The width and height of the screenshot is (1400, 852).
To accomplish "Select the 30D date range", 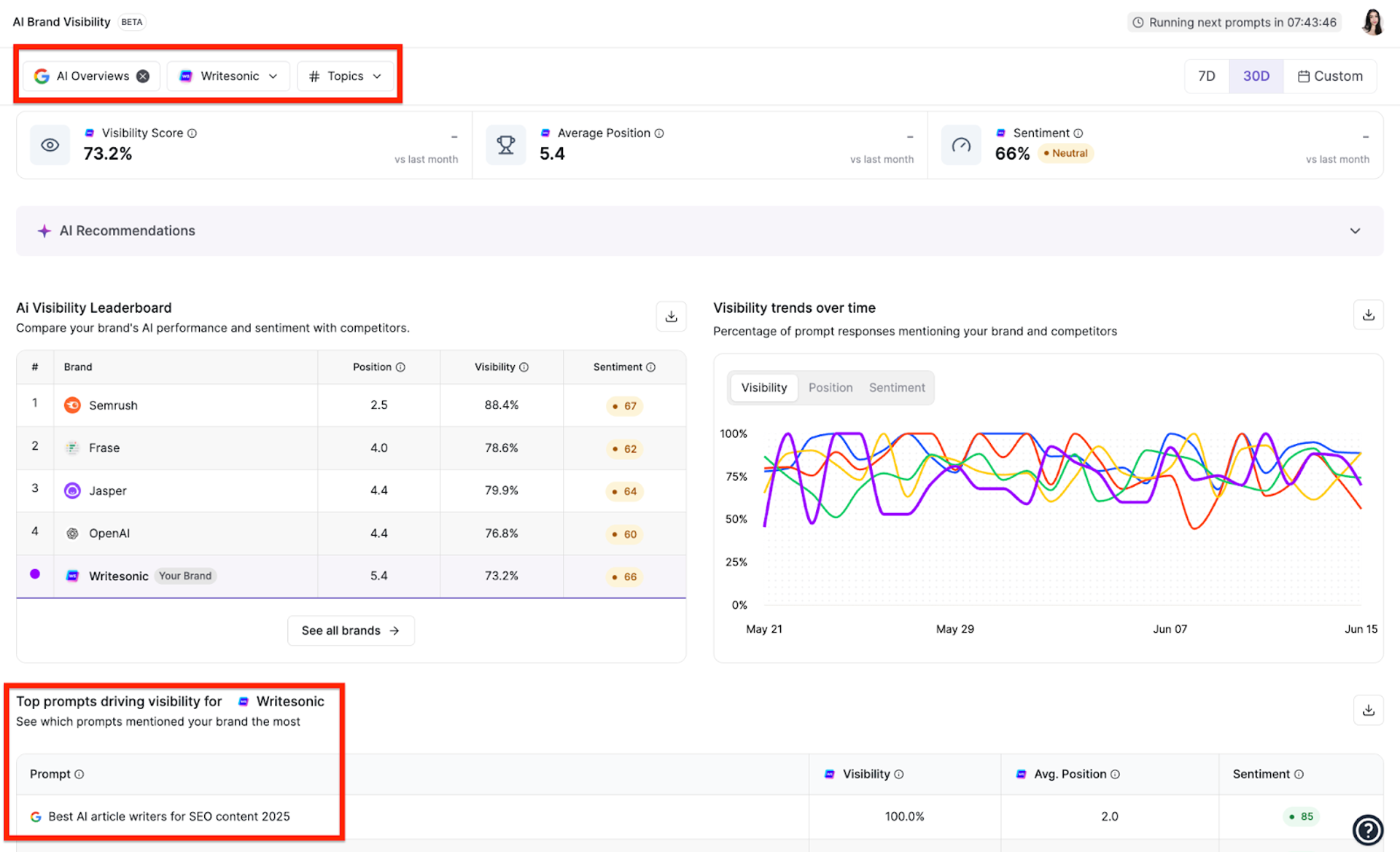I will coord(1256,76).
